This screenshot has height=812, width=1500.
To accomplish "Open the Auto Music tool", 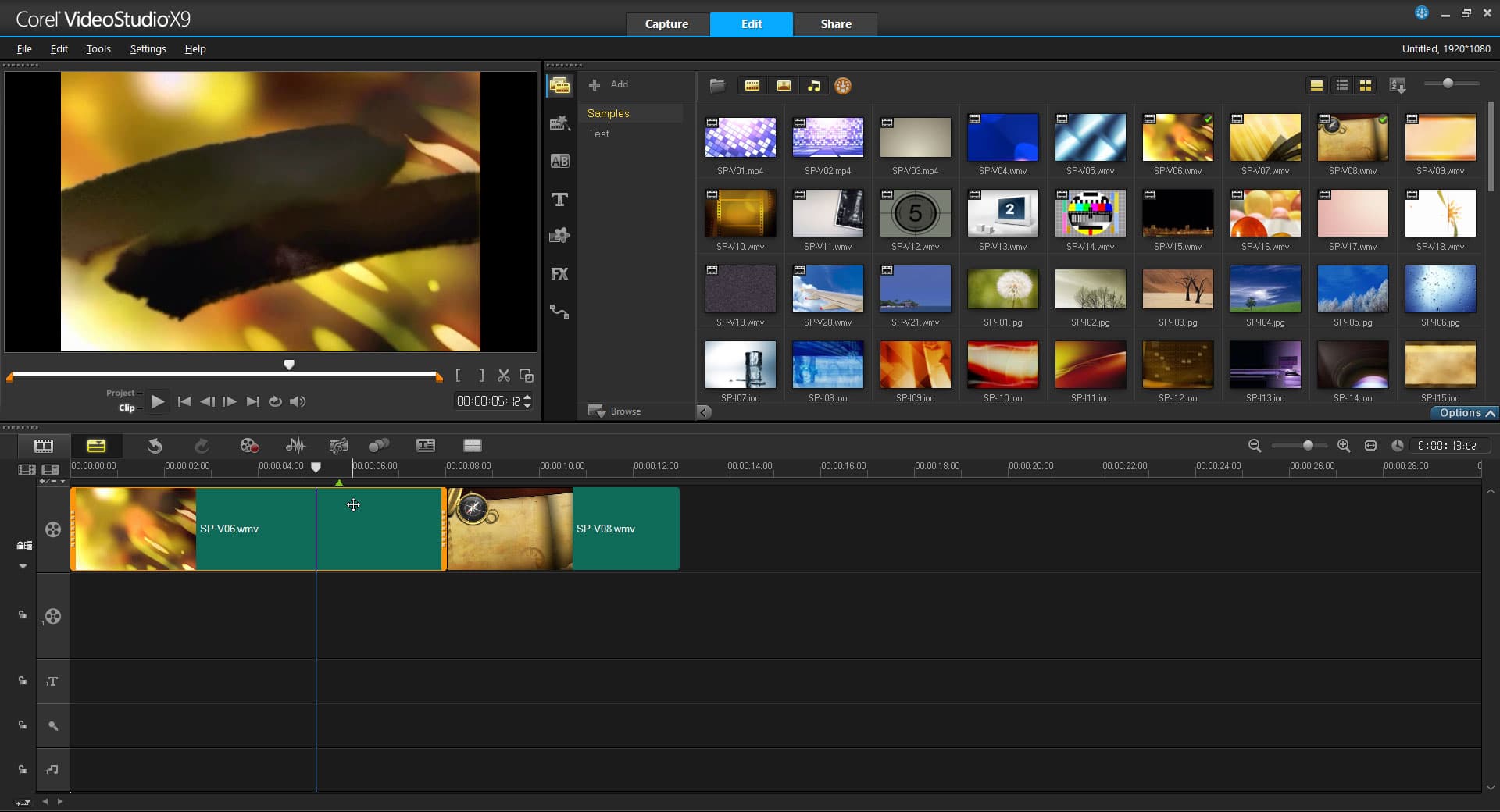I will point(338,446).
